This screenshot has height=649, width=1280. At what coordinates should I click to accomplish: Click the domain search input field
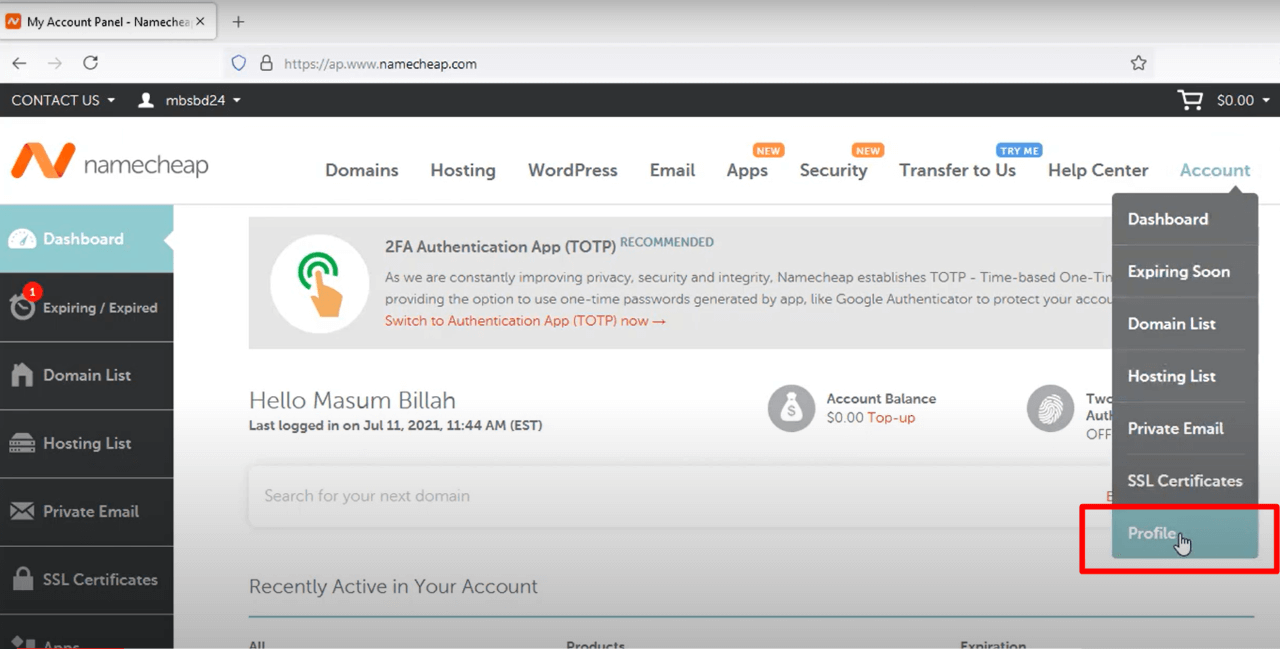[x=680, y=496]
